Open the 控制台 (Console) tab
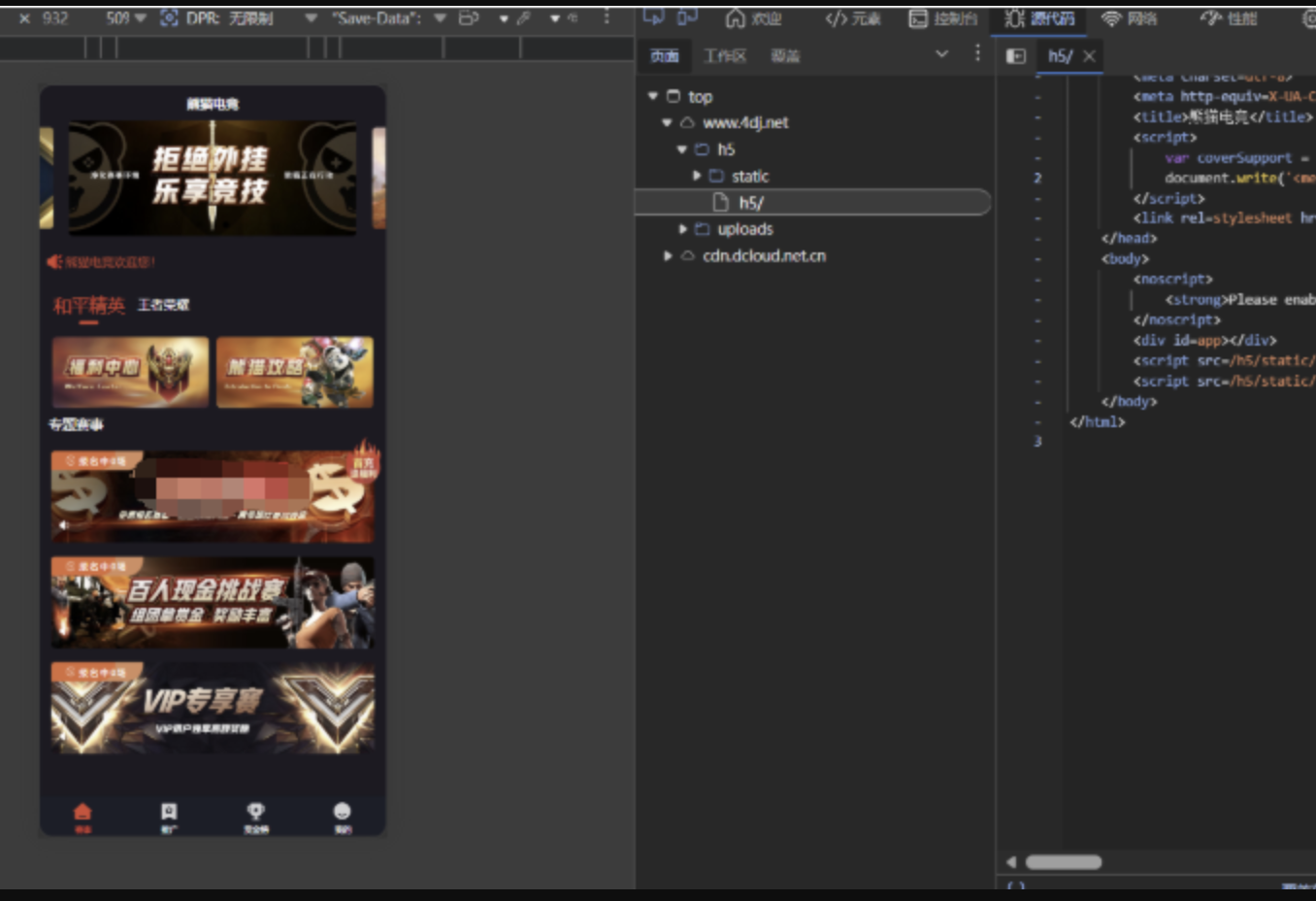This screenshot has height=901, width=1316. pos(943,18)
